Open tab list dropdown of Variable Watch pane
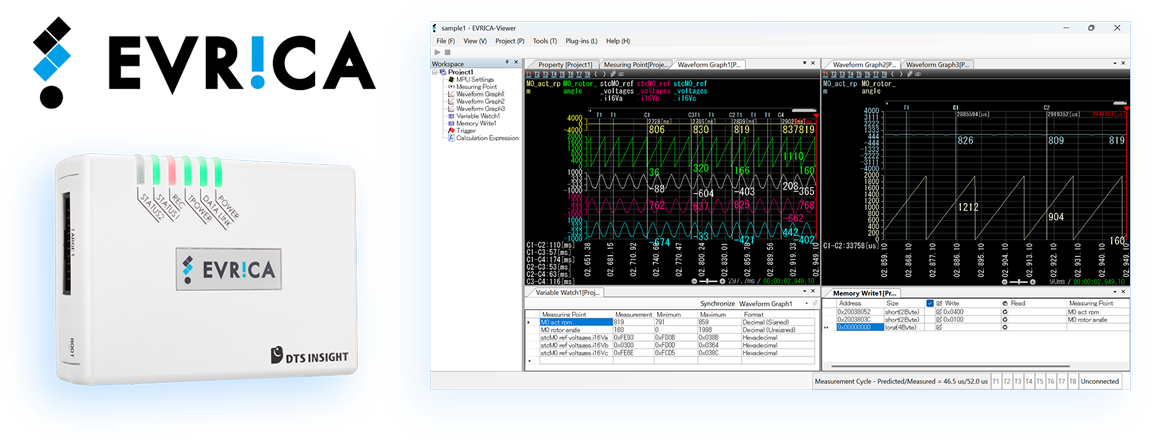The width and height of the screenshot is (1152, 440). (804, 292)
